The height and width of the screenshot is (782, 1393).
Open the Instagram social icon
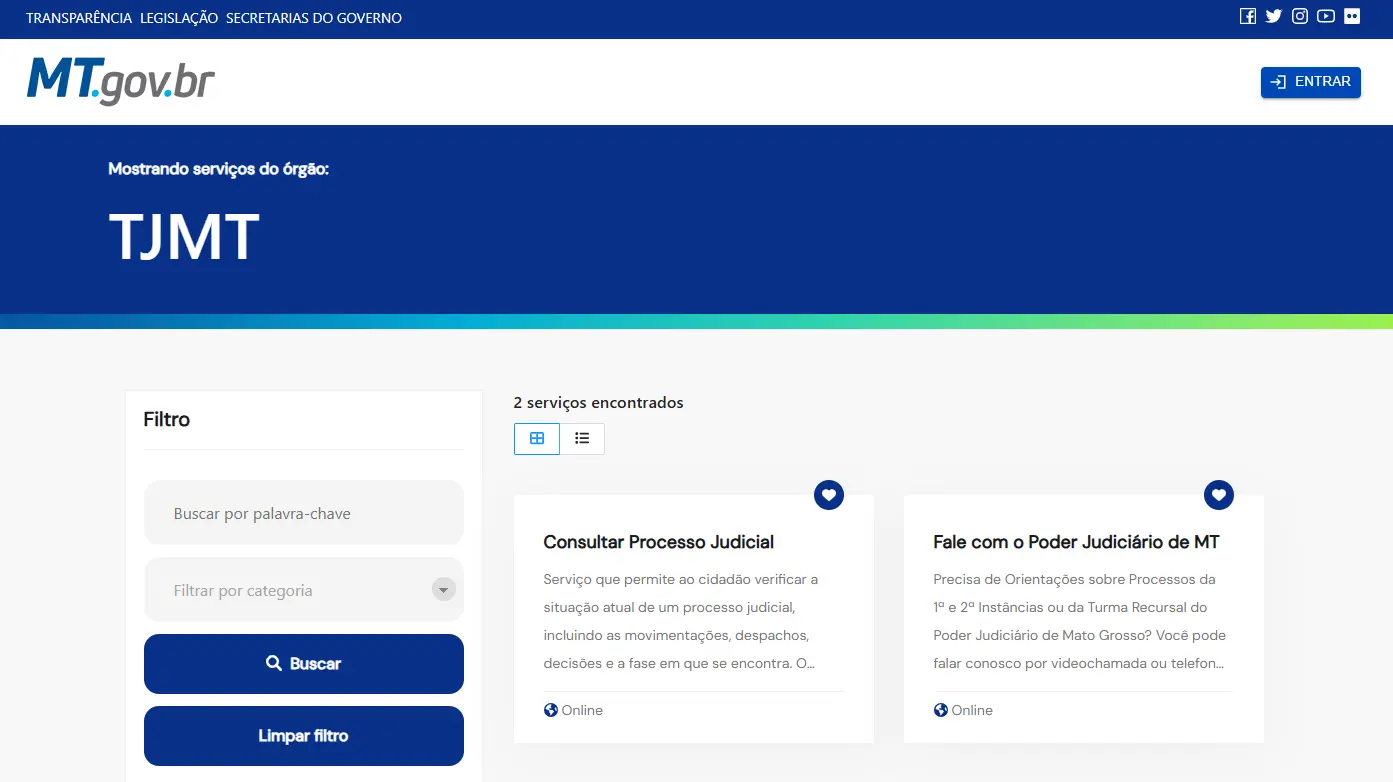tap(1300, 16)
